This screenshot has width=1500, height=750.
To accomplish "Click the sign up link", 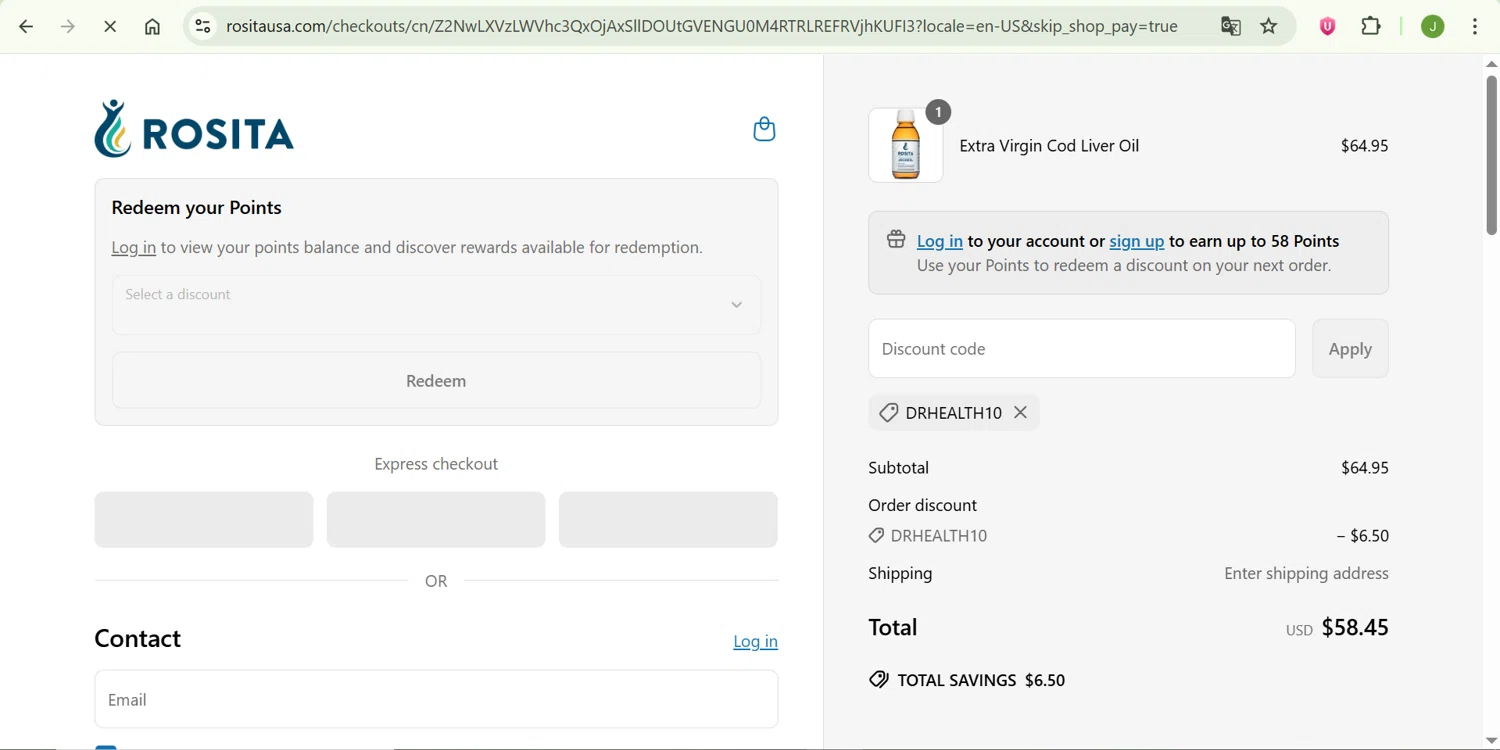I will click(x=1137, y=240).
